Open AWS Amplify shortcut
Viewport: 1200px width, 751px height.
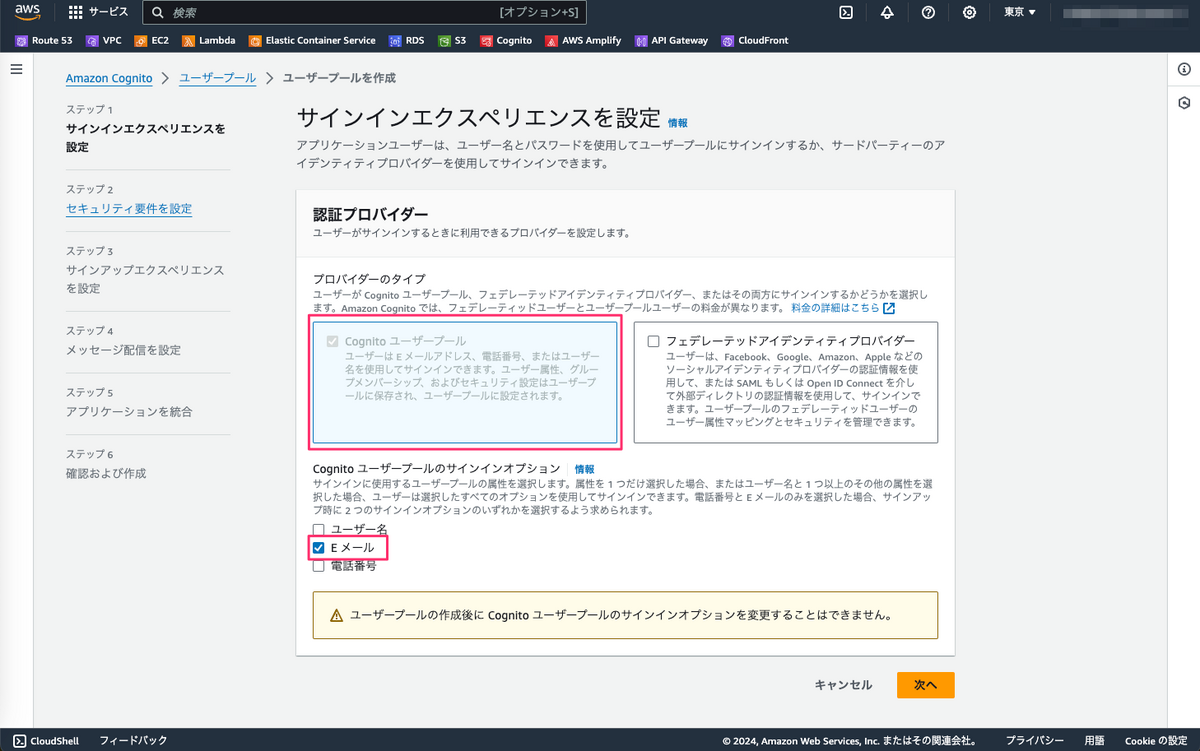[583, 41]
